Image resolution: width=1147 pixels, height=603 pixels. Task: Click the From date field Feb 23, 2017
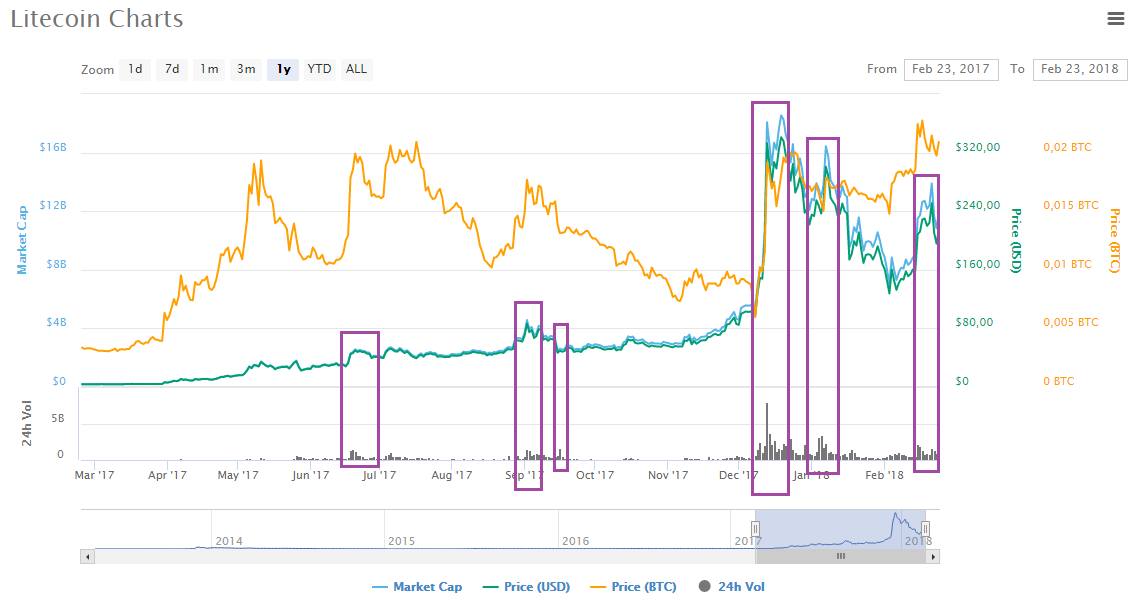(951, 70)
